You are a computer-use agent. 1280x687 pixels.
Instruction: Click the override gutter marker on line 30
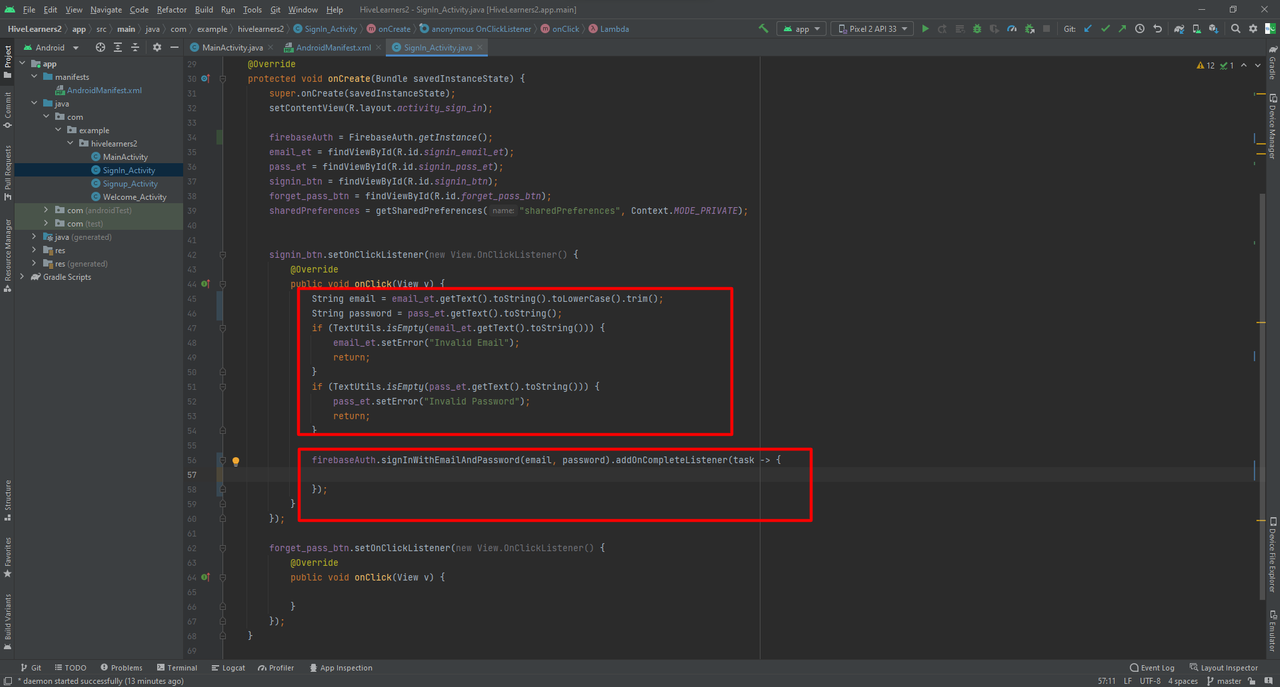tap(206, 78)
